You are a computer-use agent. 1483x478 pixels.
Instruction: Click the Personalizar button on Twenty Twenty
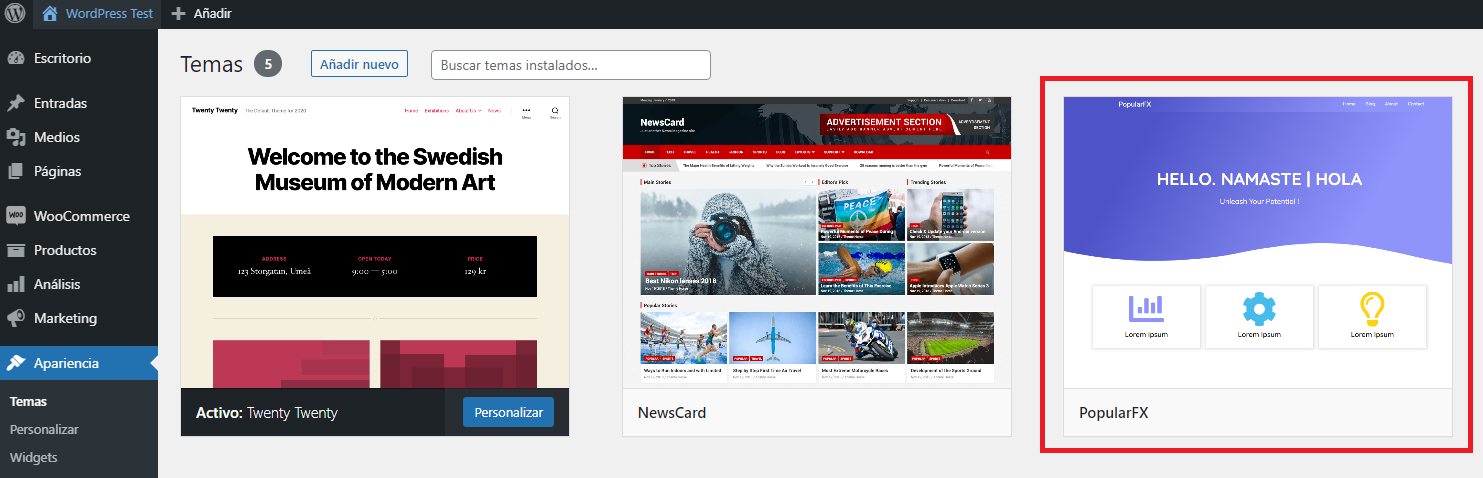coord(508,412)
